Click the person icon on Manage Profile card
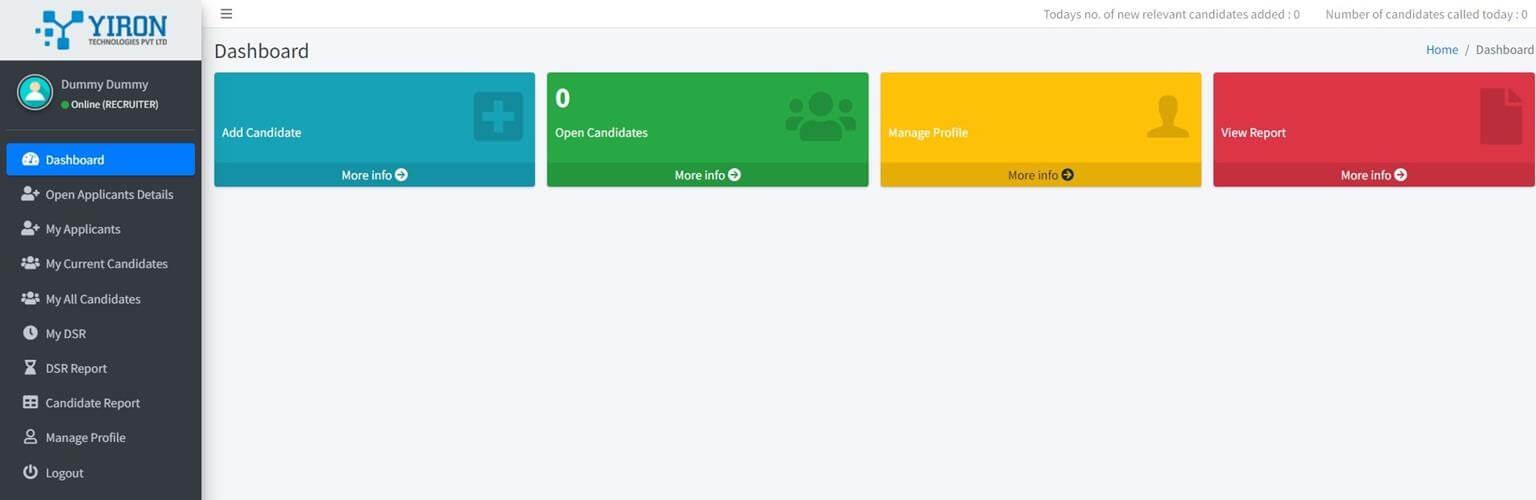This screenshot has height=500, width=1536. coord(1167,117)
